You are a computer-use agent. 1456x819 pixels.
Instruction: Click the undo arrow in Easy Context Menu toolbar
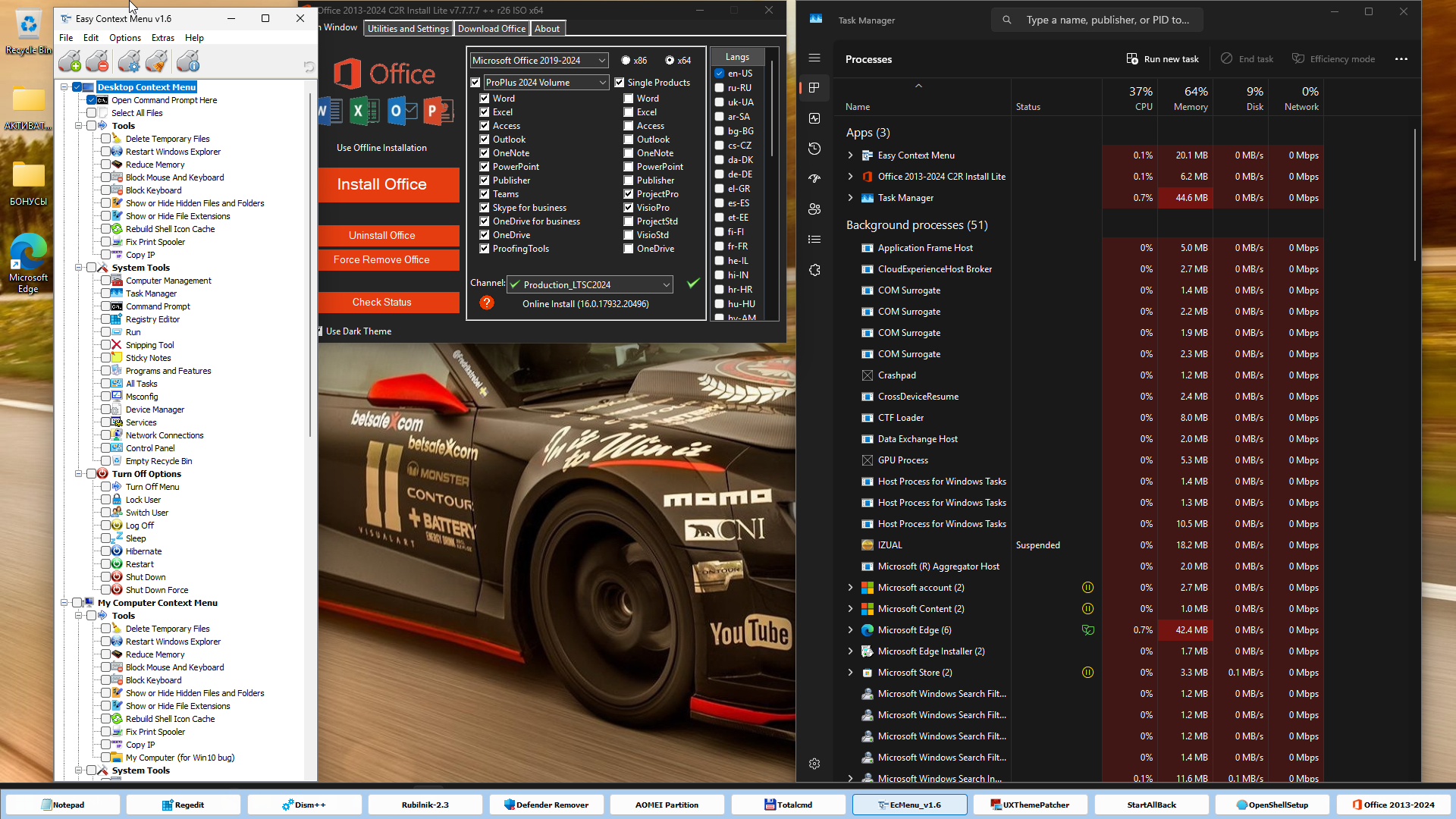(x=308, y=67)
